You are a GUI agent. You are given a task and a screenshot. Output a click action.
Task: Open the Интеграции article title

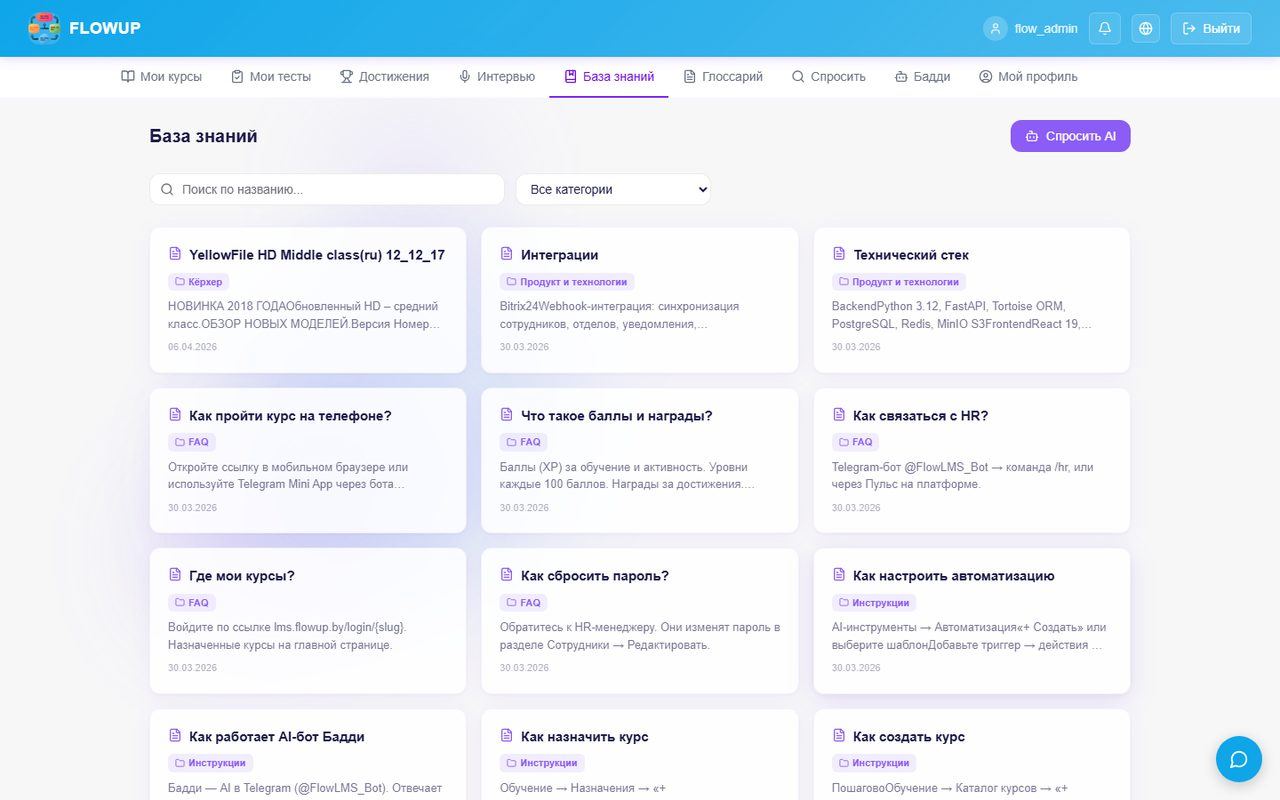tap(559, 255)
